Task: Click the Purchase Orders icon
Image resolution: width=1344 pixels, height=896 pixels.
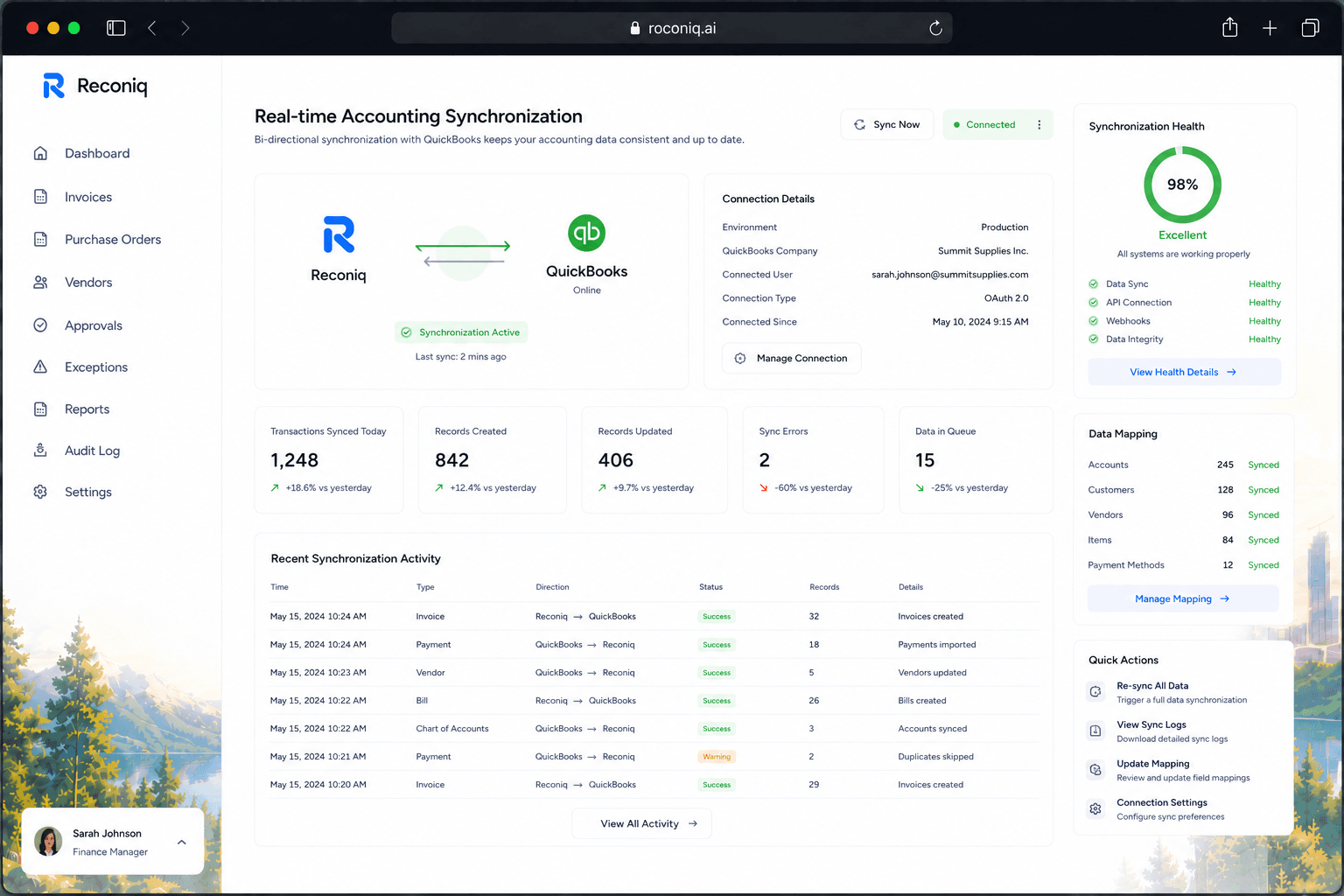Action: click(40, 239)
